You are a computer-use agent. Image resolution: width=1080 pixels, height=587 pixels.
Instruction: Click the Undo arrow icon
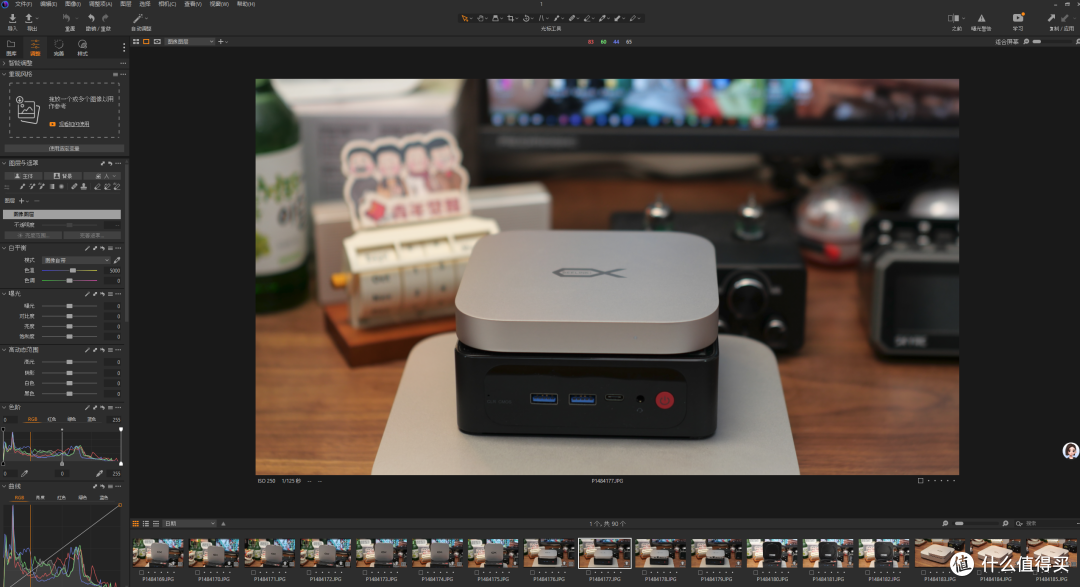click(x=91, y=19)
